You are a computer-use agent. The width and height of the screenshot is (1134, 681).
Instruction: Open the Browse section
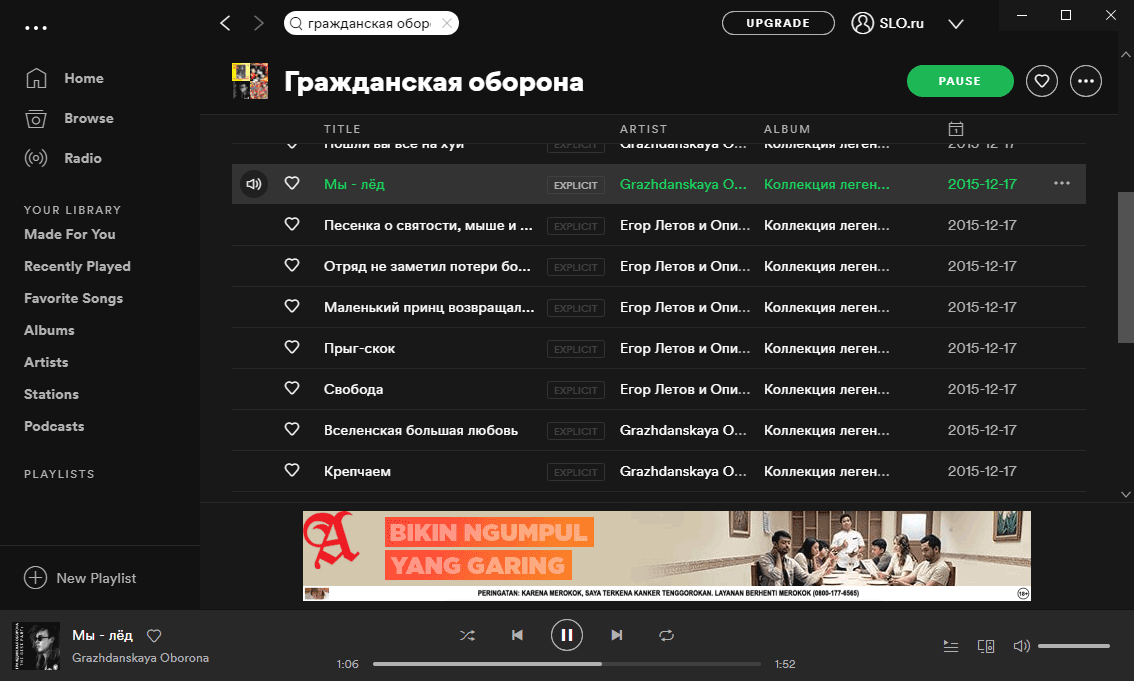pos(69,118)
